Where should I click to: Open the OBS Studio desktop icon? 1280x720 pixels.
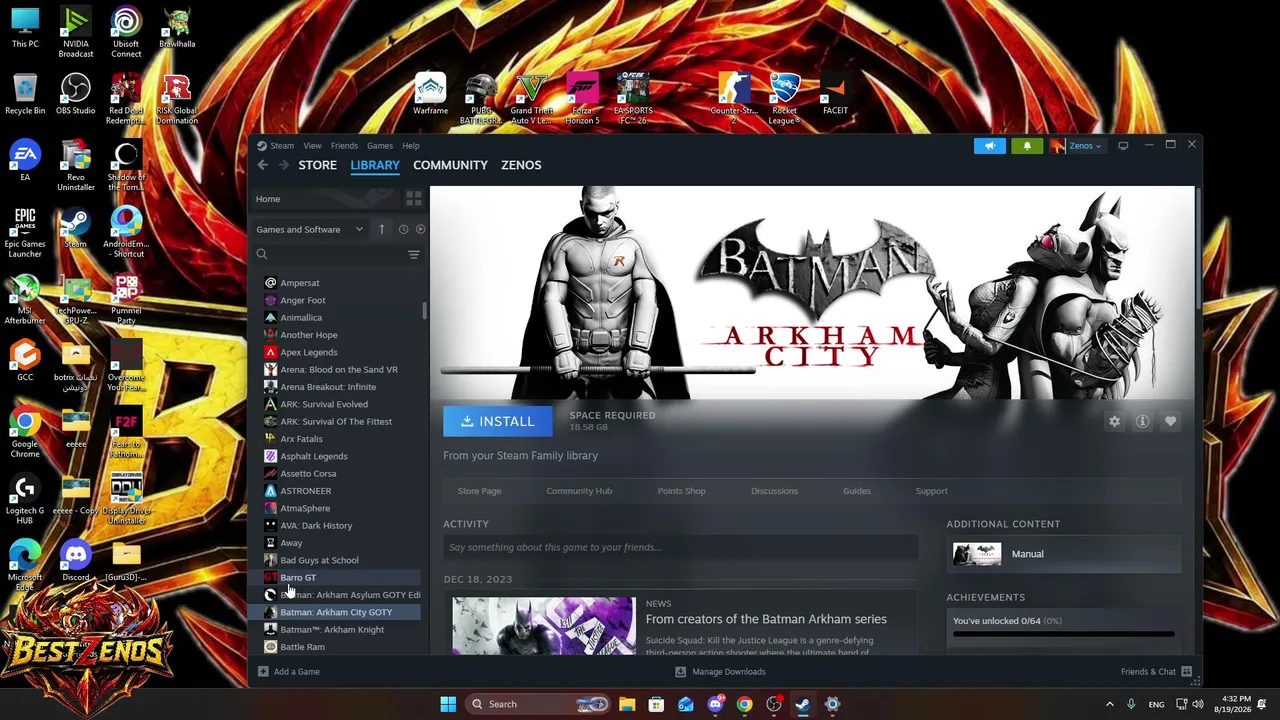(x=76, y=95)
